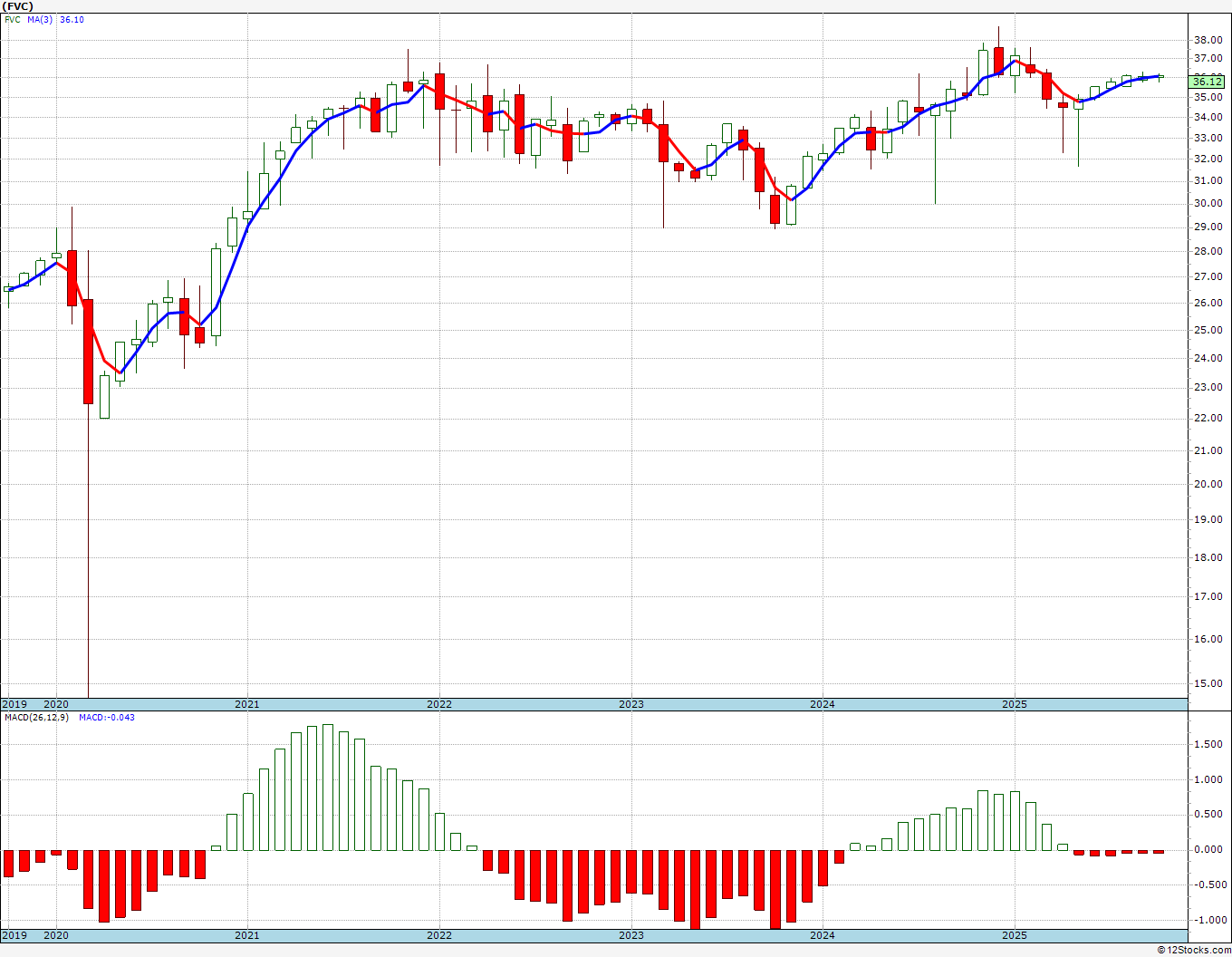
Task: Click the large red March 2020 crash candle
Action: pos(88,352)
